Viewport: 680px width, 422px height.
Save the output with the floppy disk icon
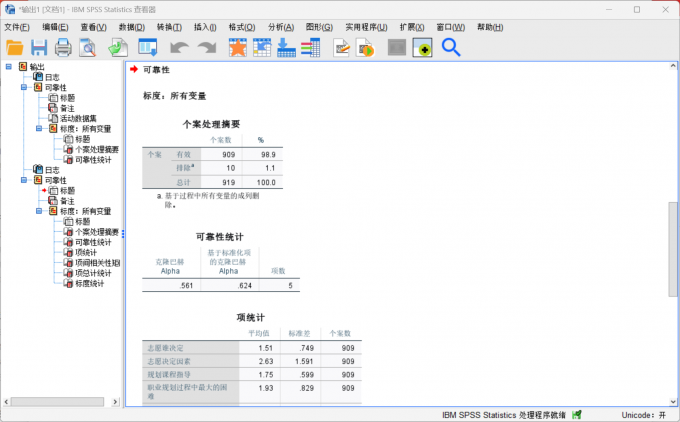click(x=39, y=47)
